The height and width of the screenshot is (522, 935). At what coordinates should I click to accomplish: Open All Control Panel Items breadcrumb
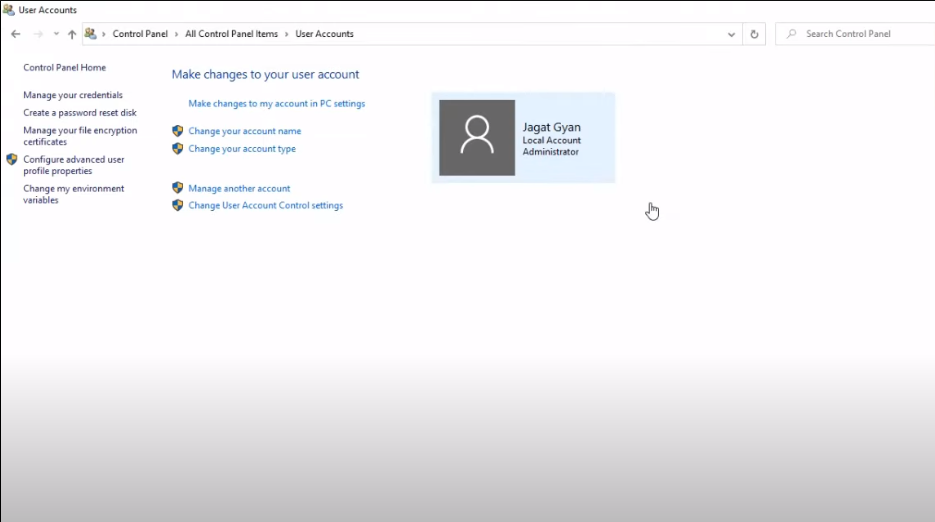(231, 34)
